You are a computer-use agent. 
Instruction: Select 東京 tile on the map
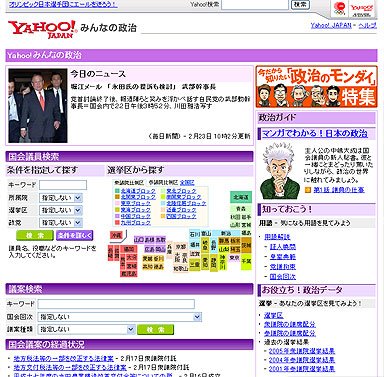tap(233, 257)
